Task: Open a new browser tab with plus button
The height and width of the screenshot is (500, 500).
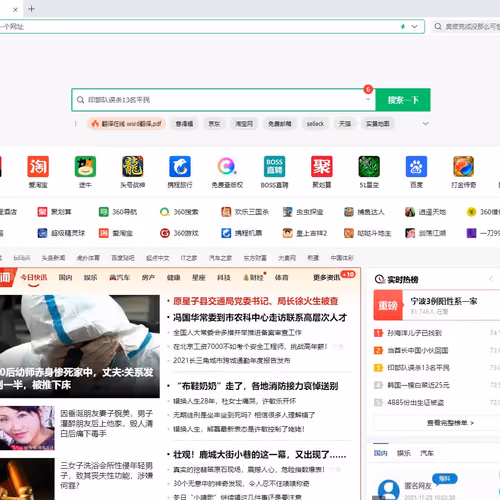Action: tap(31, 9)
